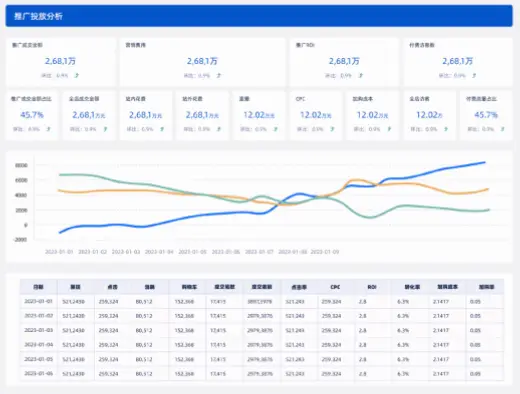The height and width of the screenshot is (394, 520).
Task: Click trend arrow in 付费流量占比 card
Action: pos(502,129)
